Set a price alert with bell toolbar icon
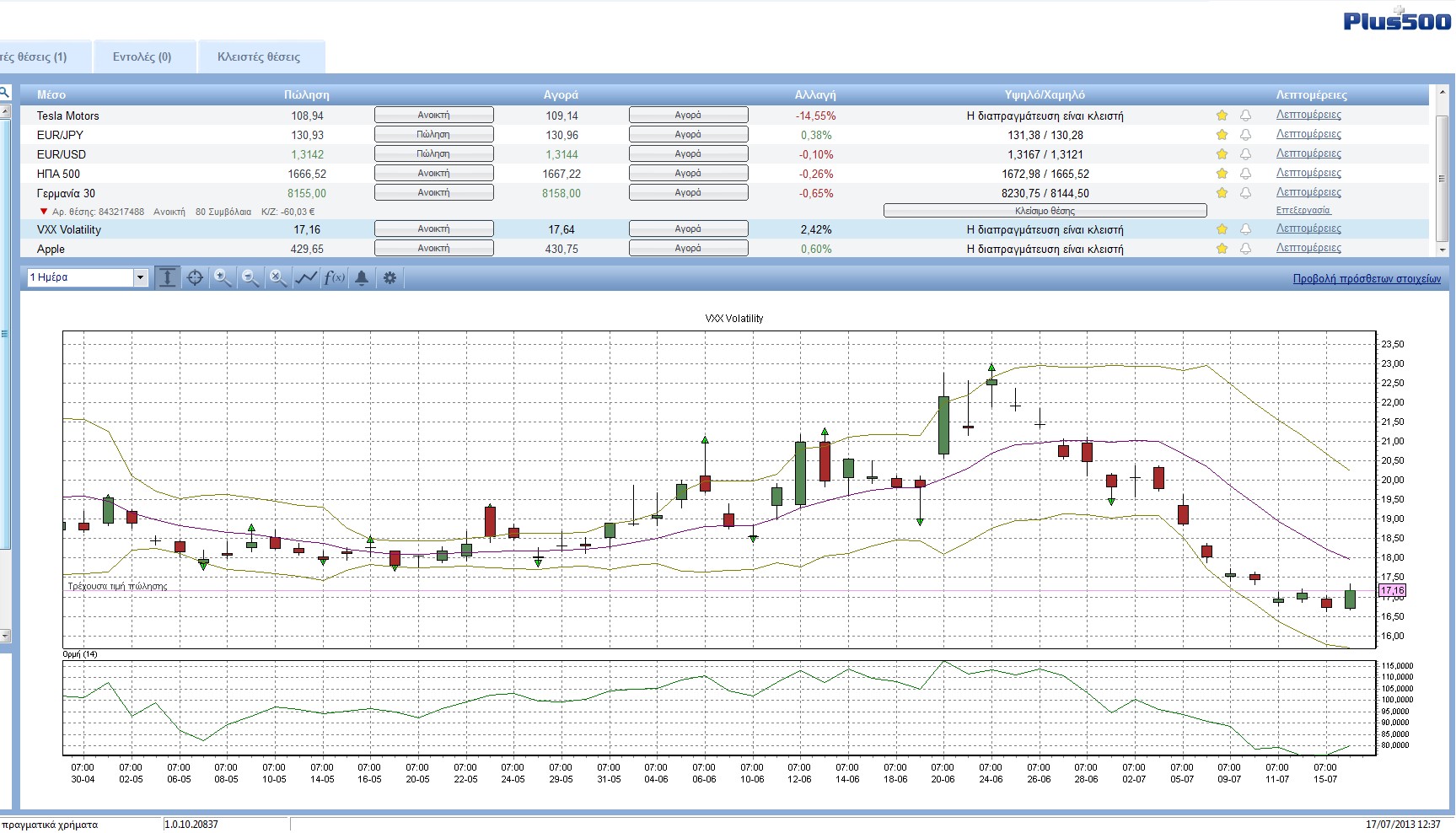This screenshot has height=833, width=1456. [x=362, y=277]
